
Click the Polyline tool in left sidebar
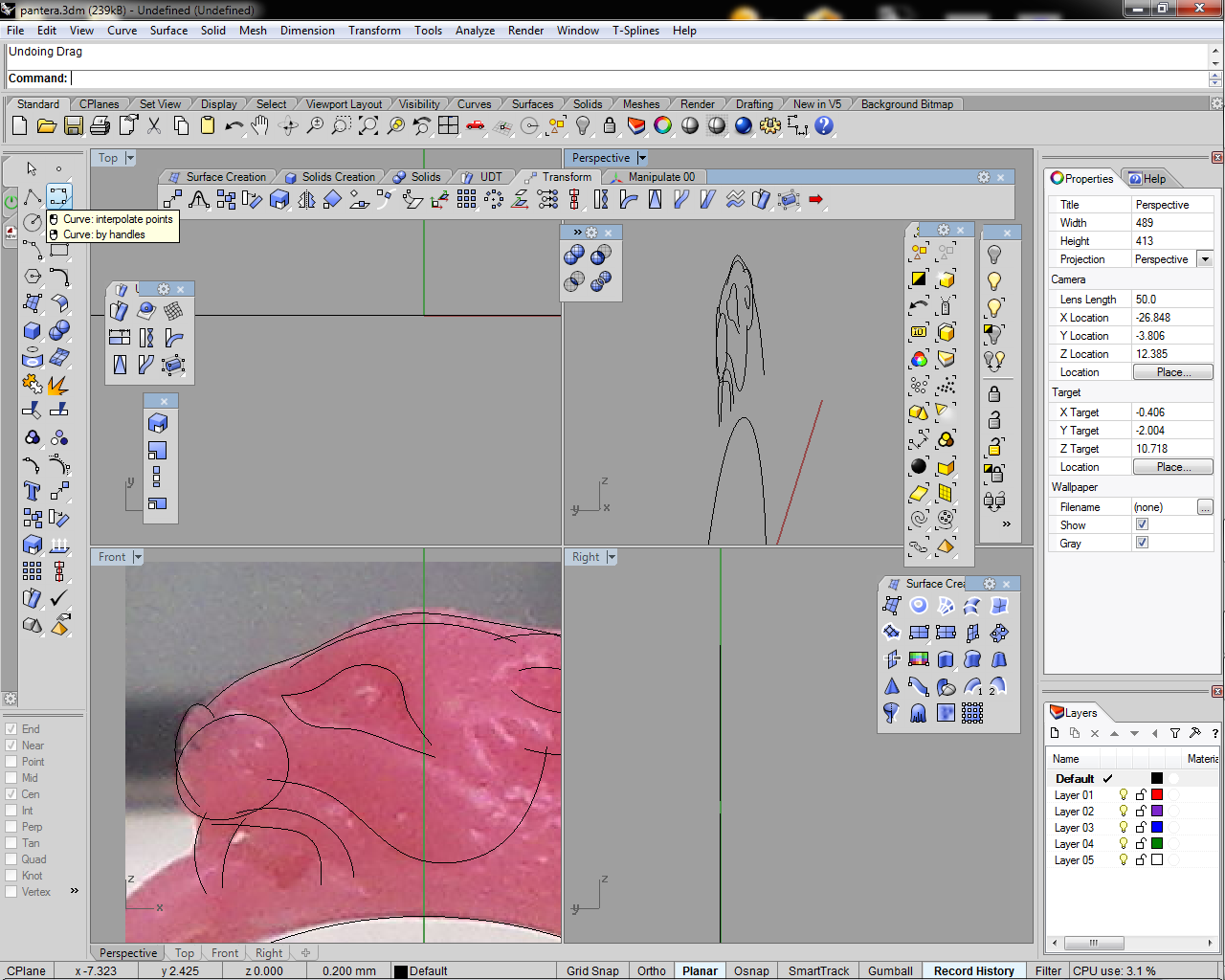point(33,197)
